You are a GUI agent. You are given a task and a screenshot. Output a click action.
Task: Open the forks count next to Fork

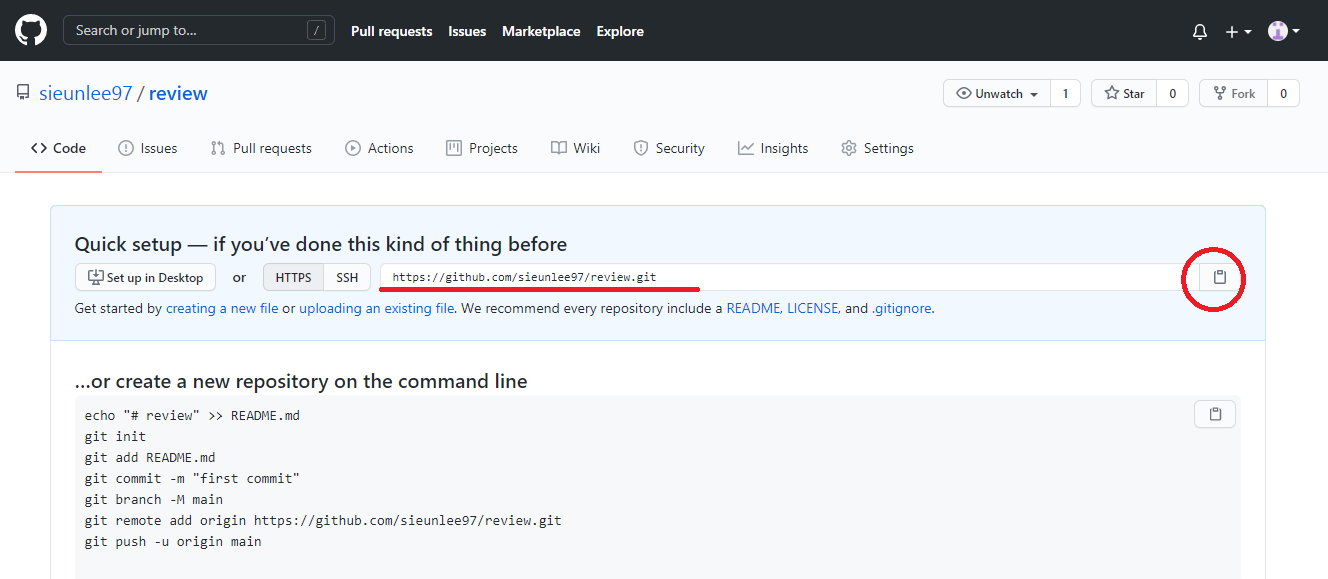tap(1283, 93)
